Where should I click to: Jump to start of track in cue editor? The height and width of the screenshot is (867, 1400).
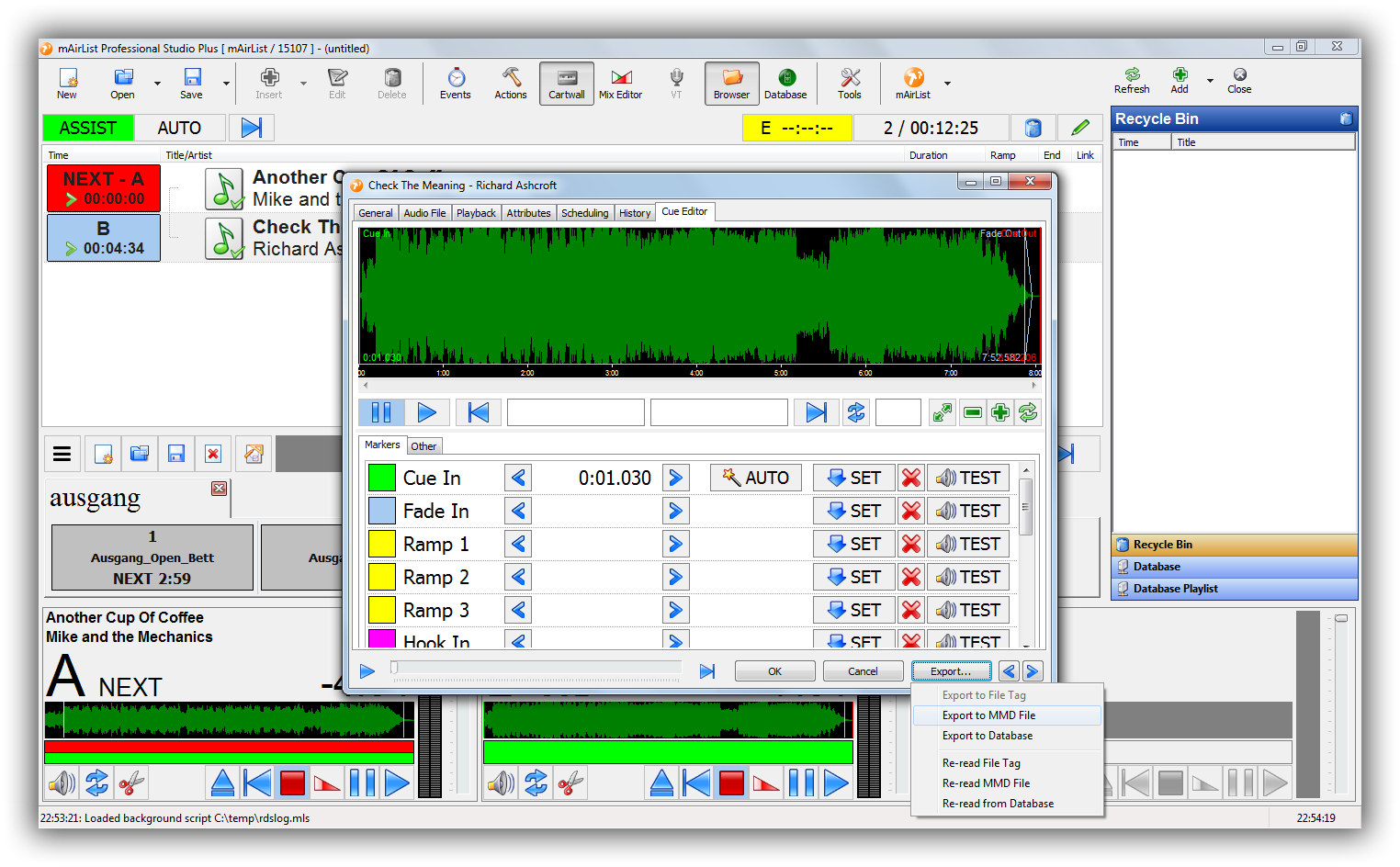[479, 412]
